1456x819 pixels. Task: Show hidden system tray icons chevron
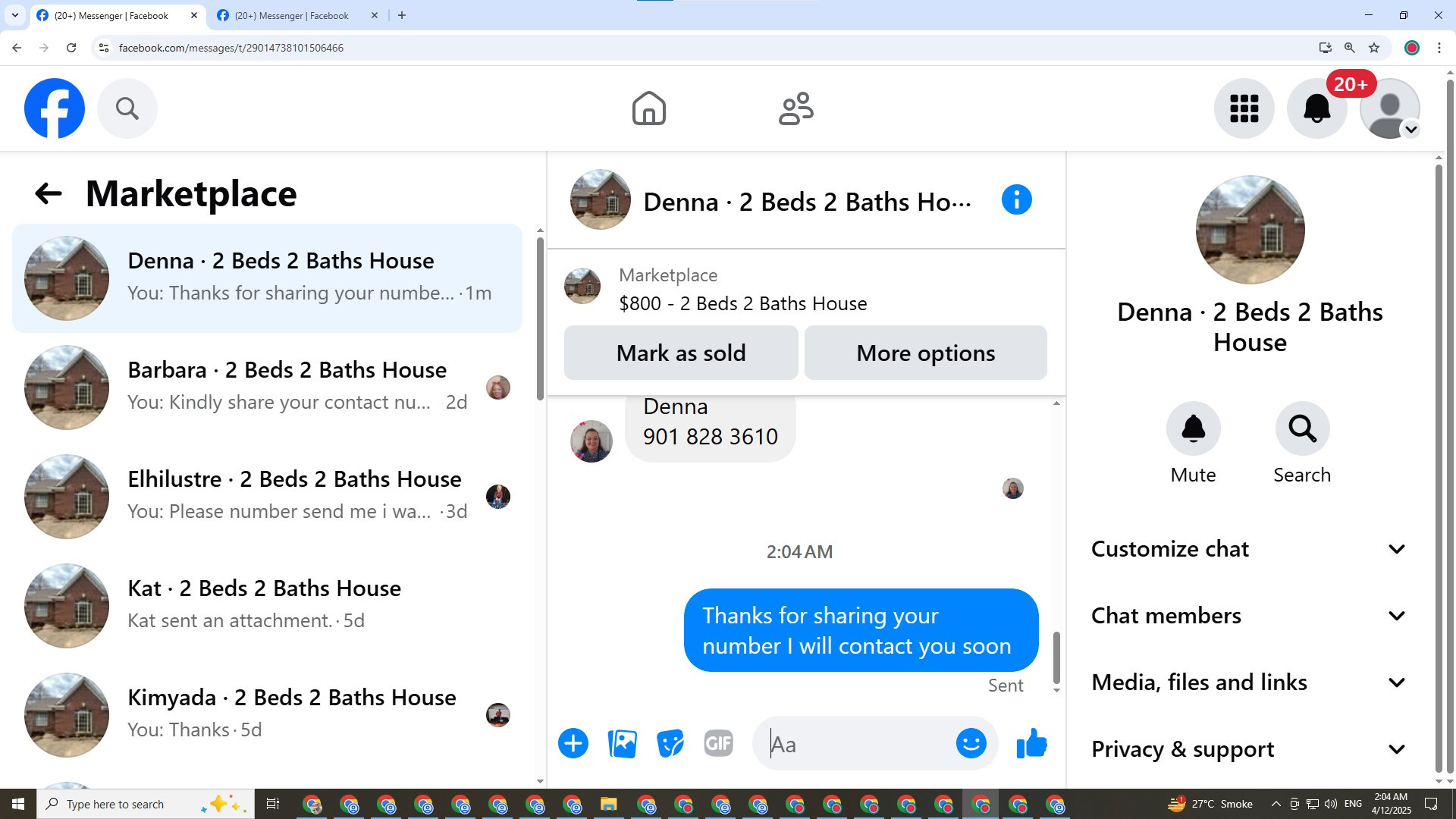coord(1276,804)
